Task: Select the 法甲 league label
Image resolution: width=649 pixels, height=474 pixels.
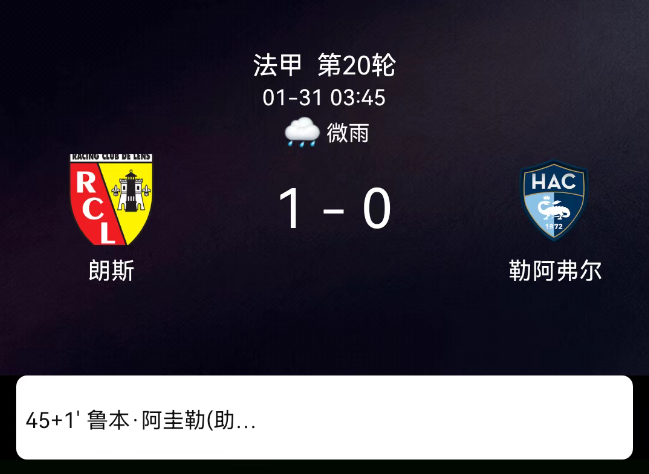Action: [x=277, y=65]
